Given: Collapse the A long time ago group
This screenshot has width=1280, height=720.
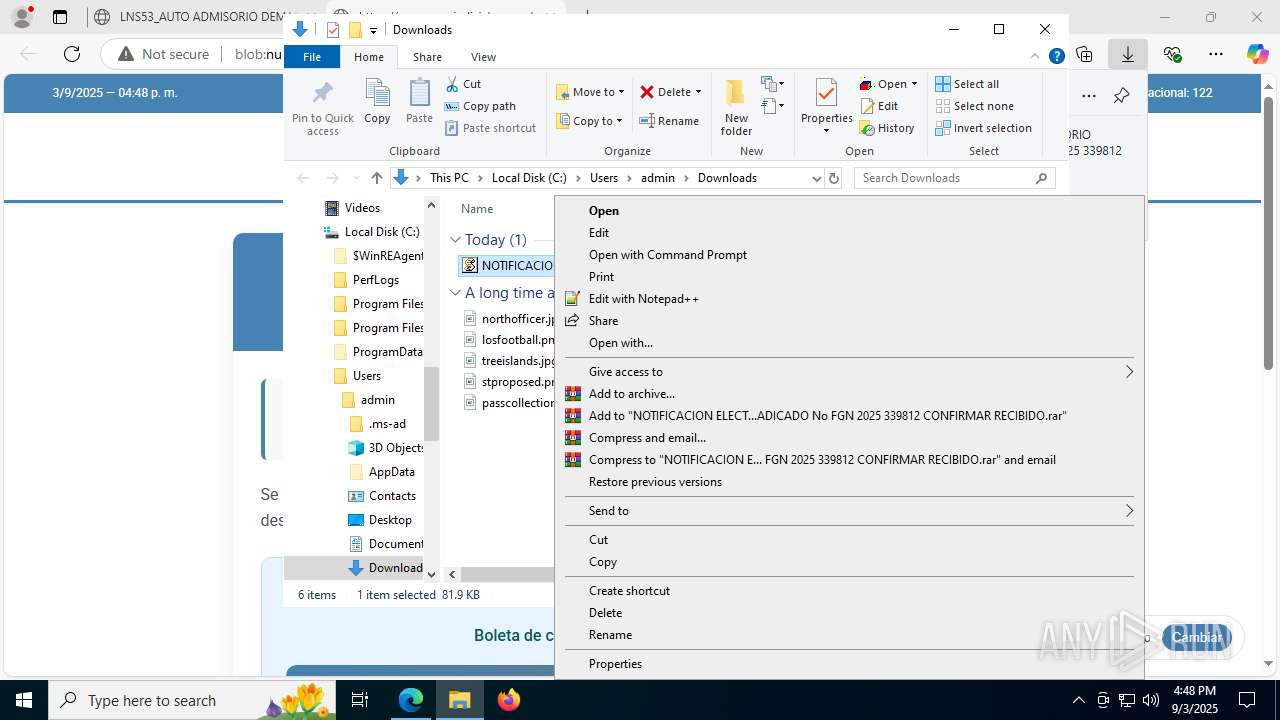Looking at the screenshot, I should 455,293.
